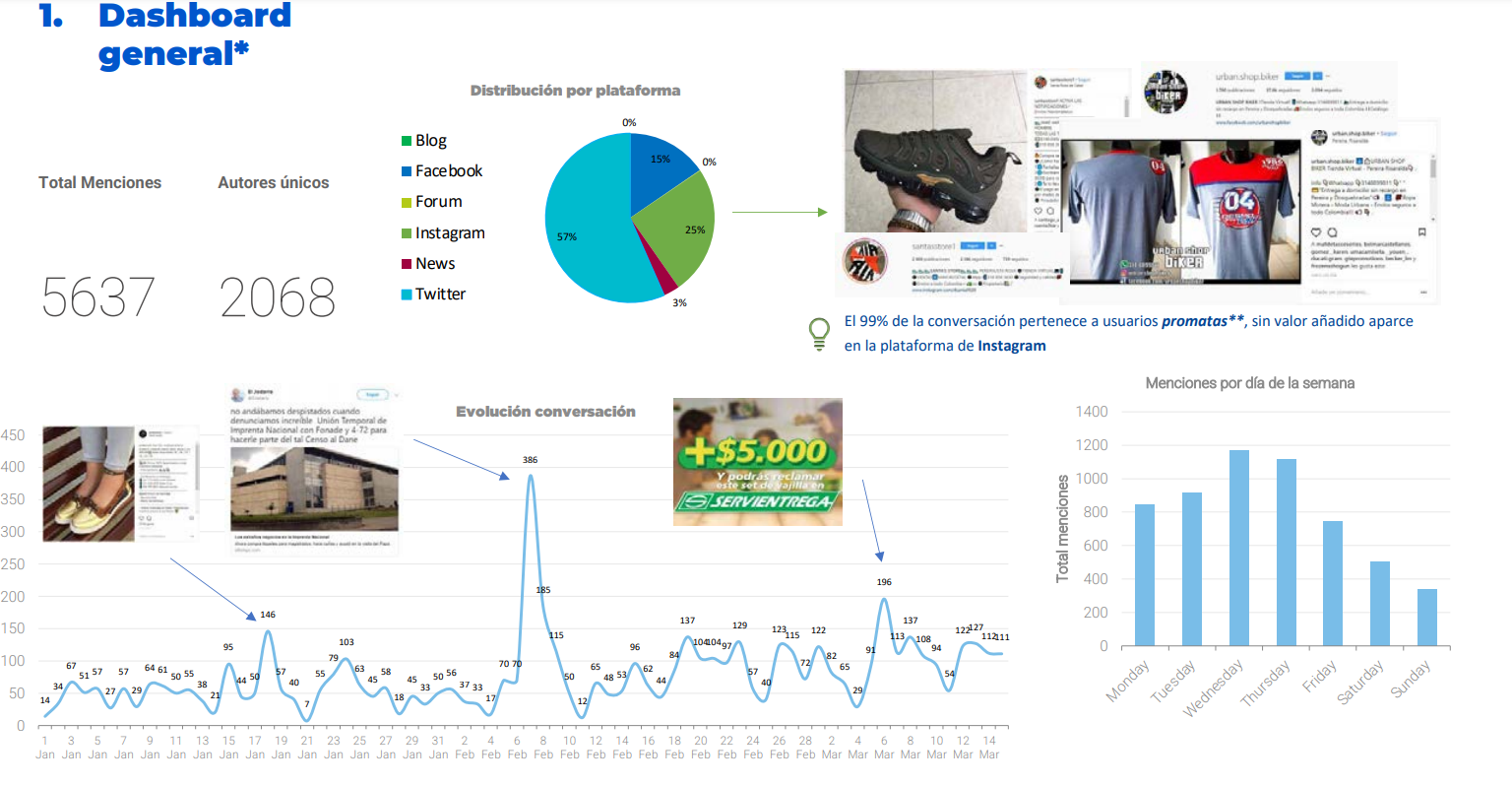Click the bold word promatas**

coord(1203,321)
